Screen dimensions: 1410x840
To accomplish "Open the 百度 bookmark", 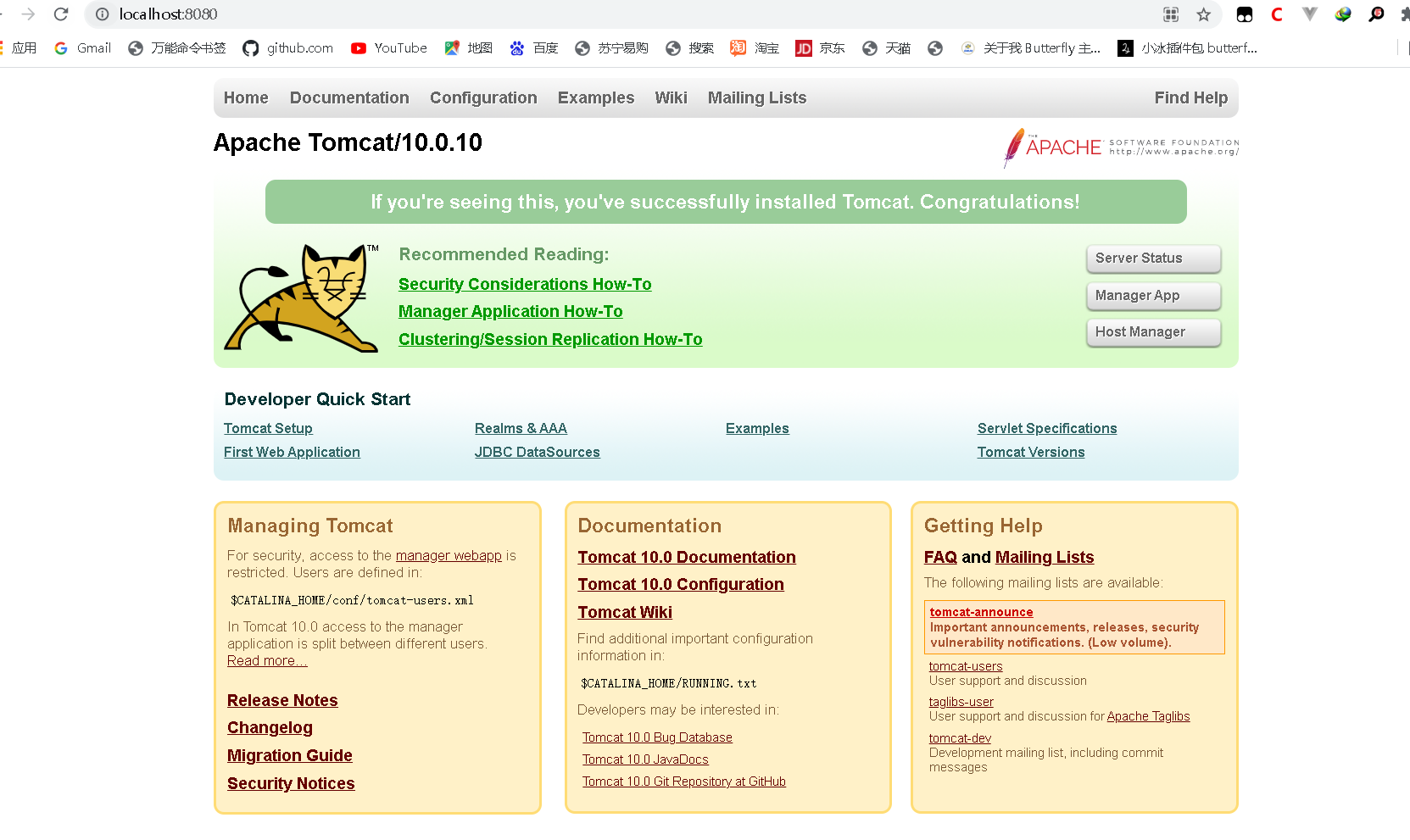I will point(534,48).
